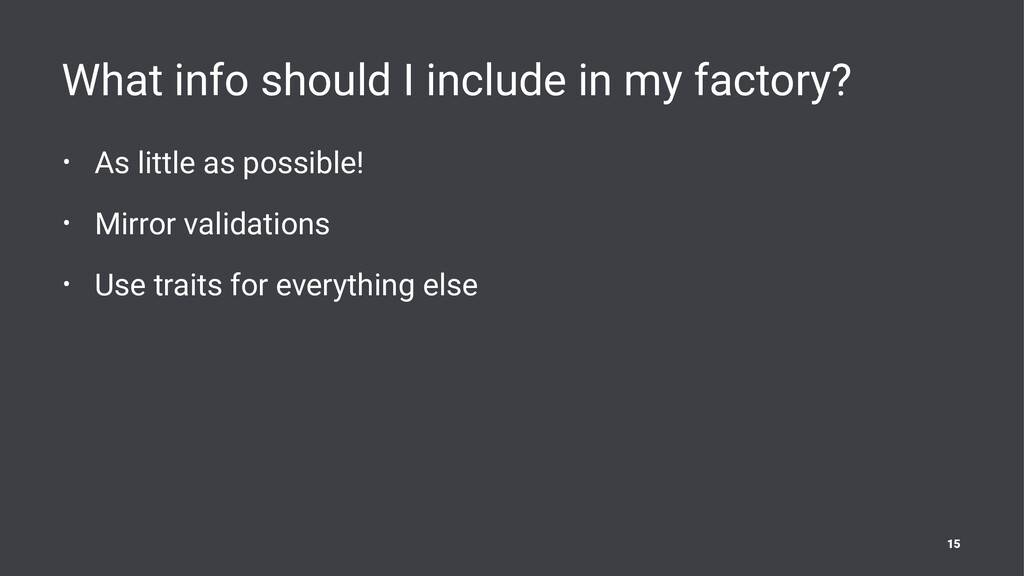Image resolution: width=1024 pixels, height=576 pixels.
Task: Click the word 'should' in the title
Action: coord(325,80)
